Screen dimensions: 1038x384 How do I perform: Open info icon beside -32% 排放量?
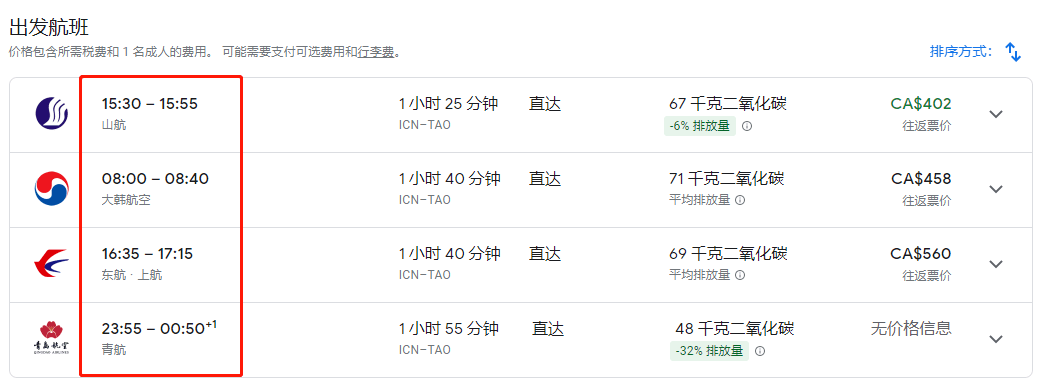click(x=760, y=351)
